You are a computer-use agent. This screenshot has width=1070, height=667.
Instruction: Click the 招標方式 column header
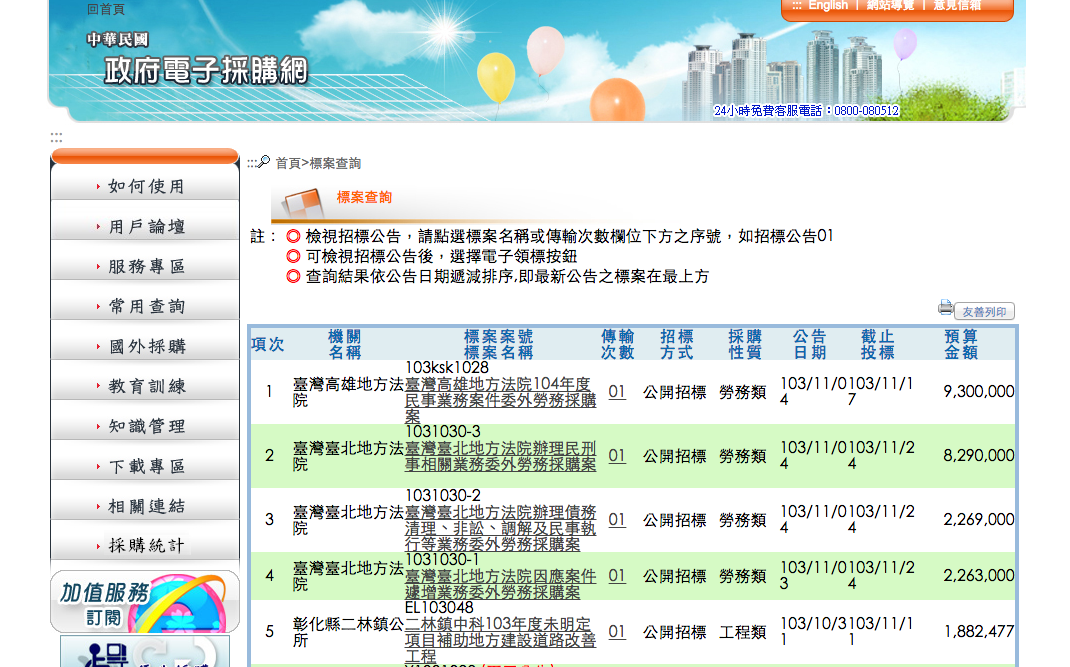(677, 344)
